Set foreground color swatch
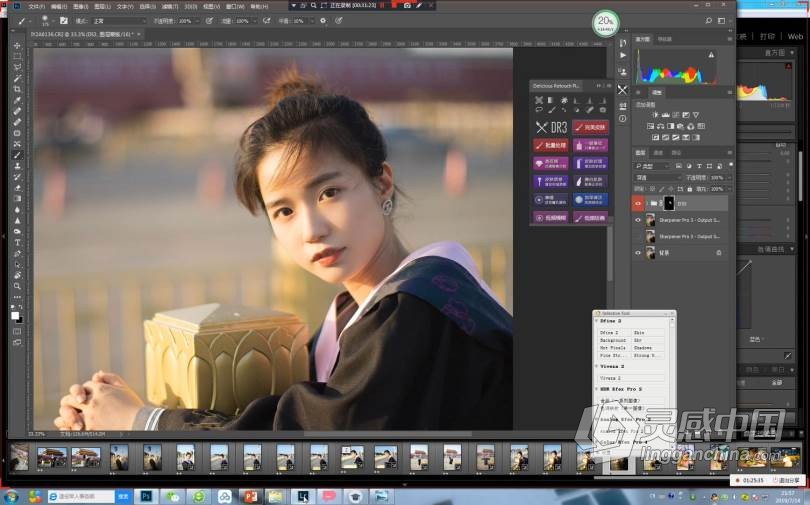 (x=15, y=315)
